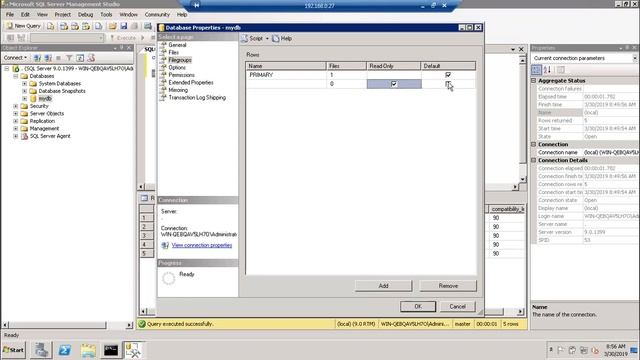The image size is (640, 360).
Task: Open the Current connection parameters dropdown
Action: tap(635, 58)
